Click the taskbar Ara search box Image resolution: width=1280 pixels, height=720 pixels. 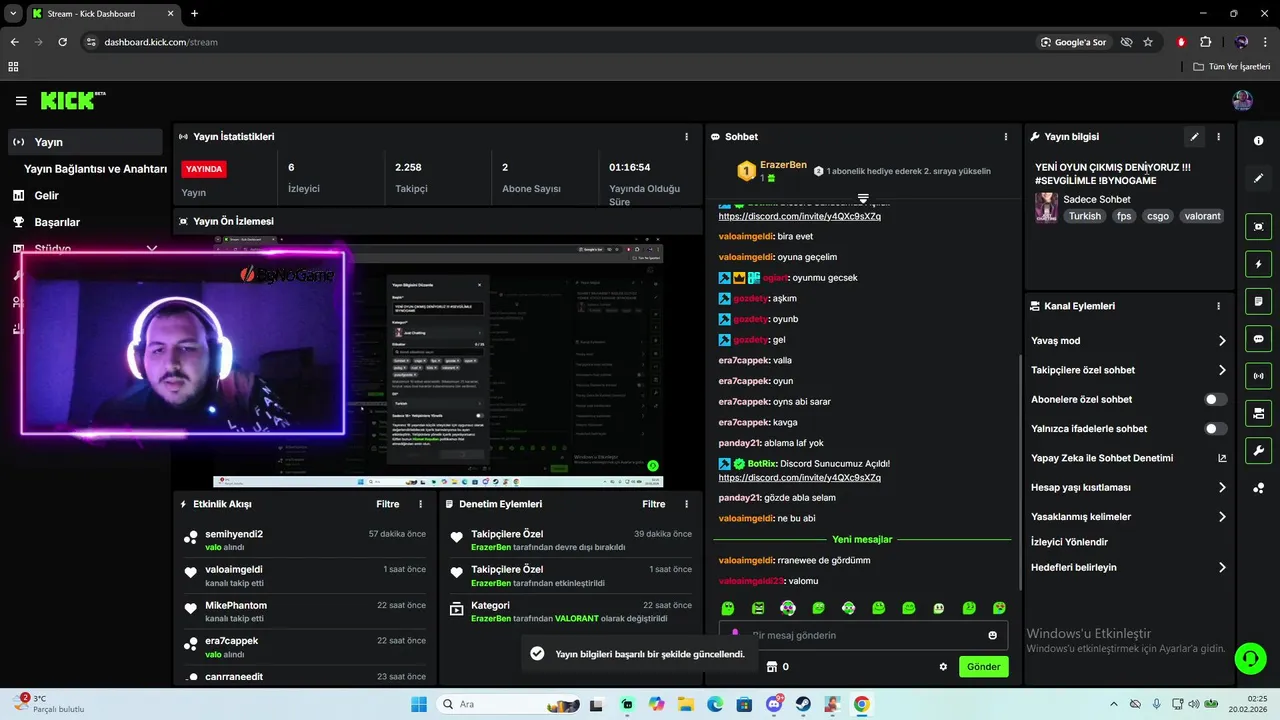click(506, 704)
